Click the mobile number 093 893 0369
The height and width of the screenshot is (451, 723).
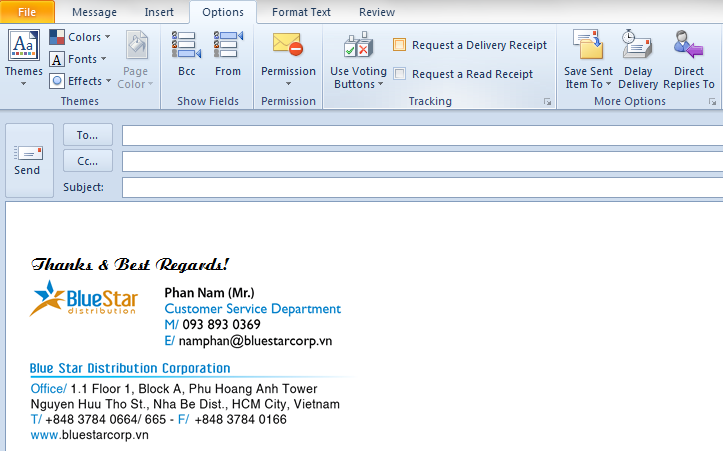(221, 325)
